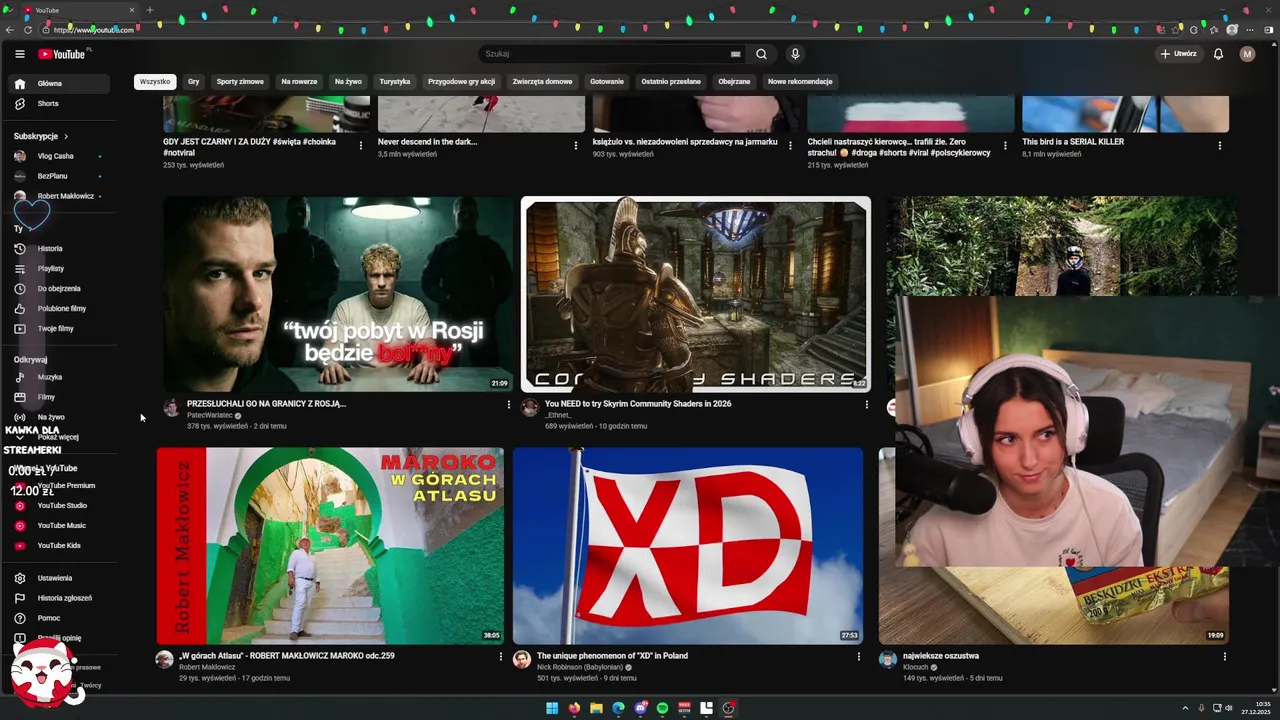1280x720 pixels.
Task: Select the Zwierzęta domowe chip
Action: [x=542, y=82]
